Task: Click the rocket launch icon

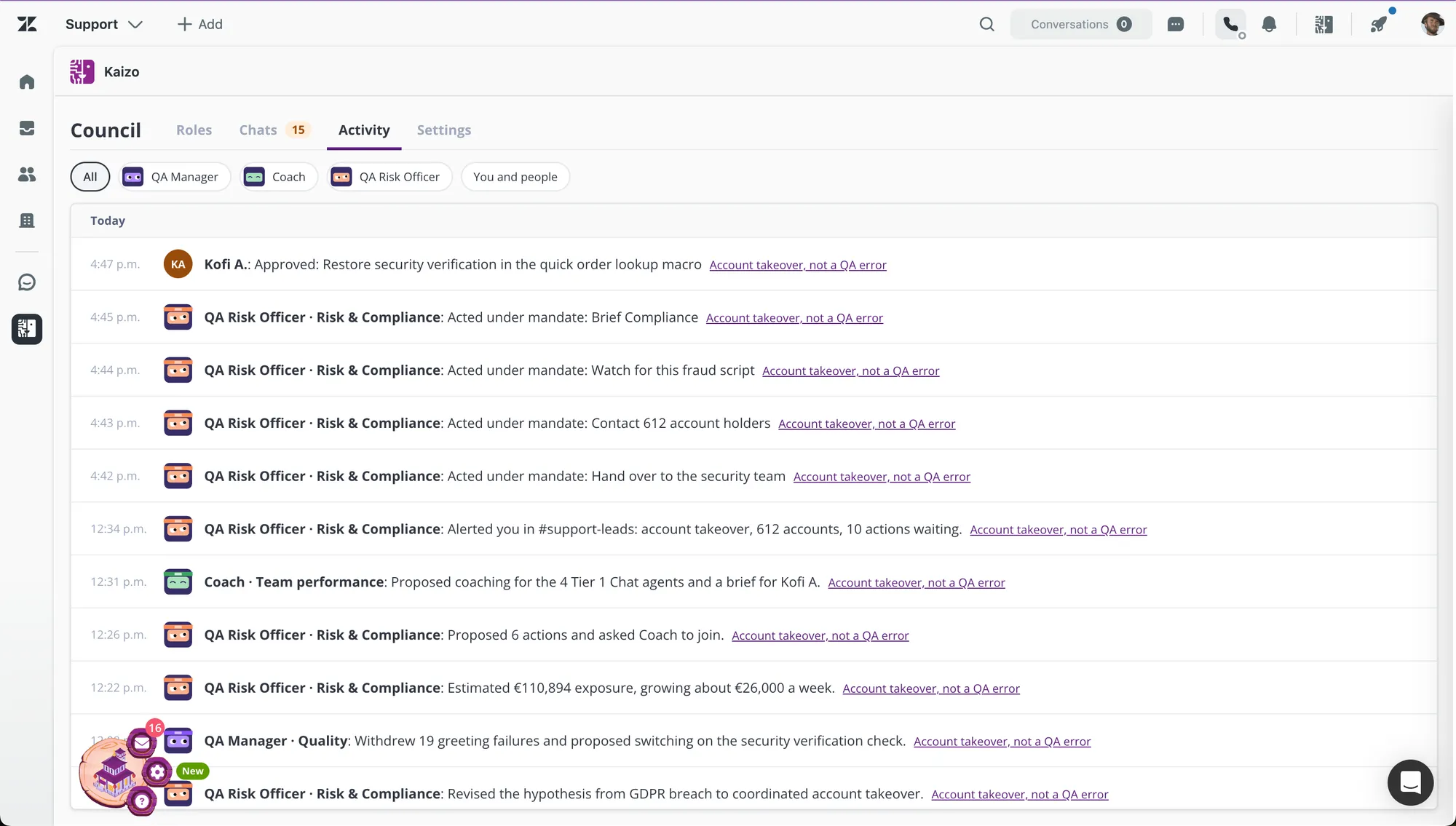Action: 1379,24
